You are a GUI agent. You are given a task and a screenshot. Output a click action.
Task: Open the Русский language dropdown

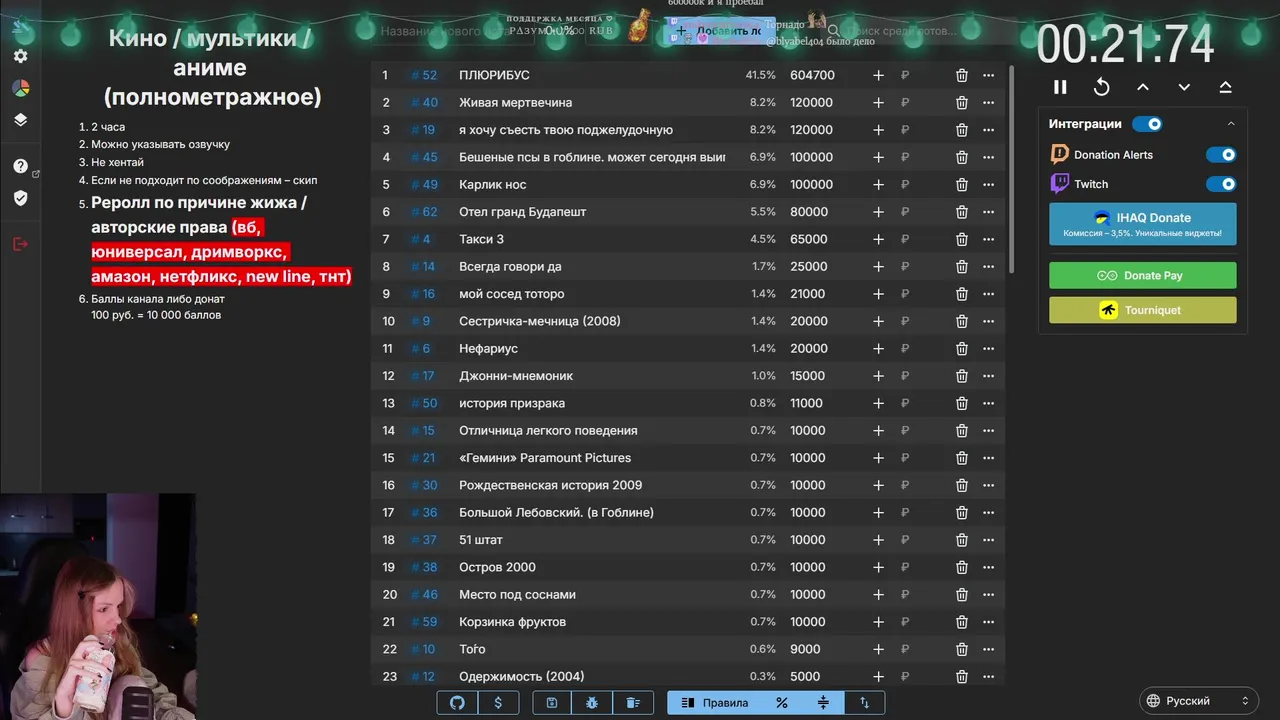[x=1199, y=701]
